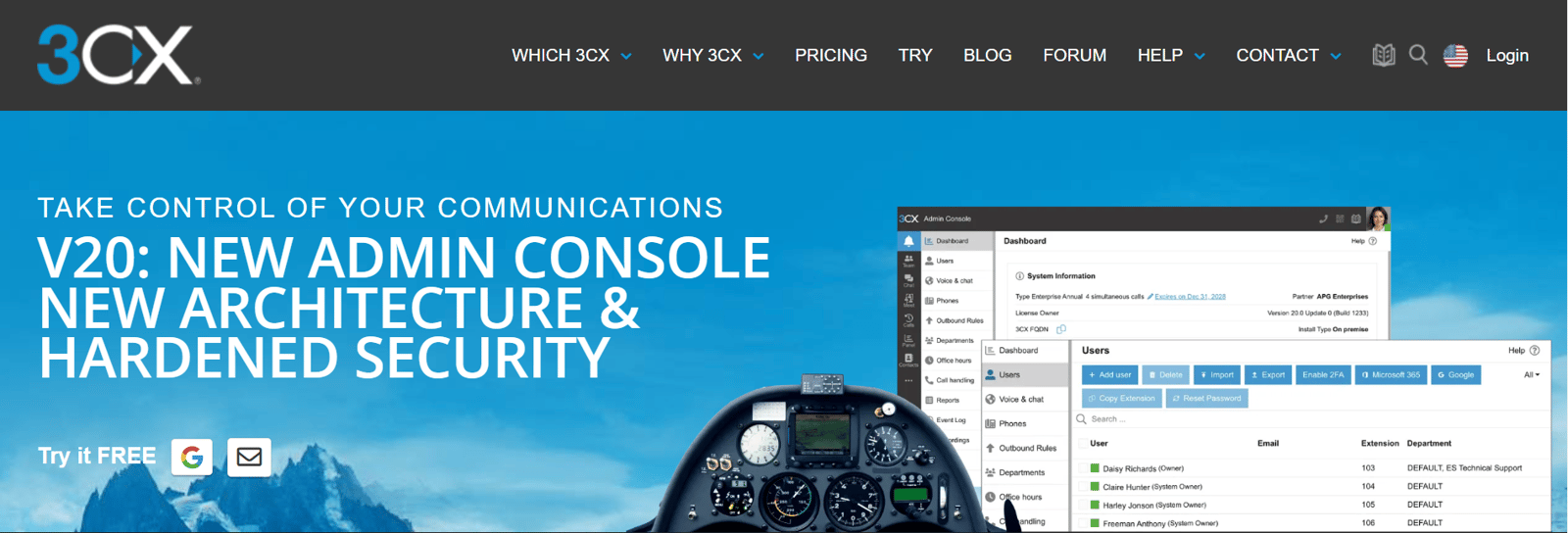The width and height of the screenshot is (1568, 533).
Task: Click the bell icon in the Admin Console strip
Action: [908, 241]
